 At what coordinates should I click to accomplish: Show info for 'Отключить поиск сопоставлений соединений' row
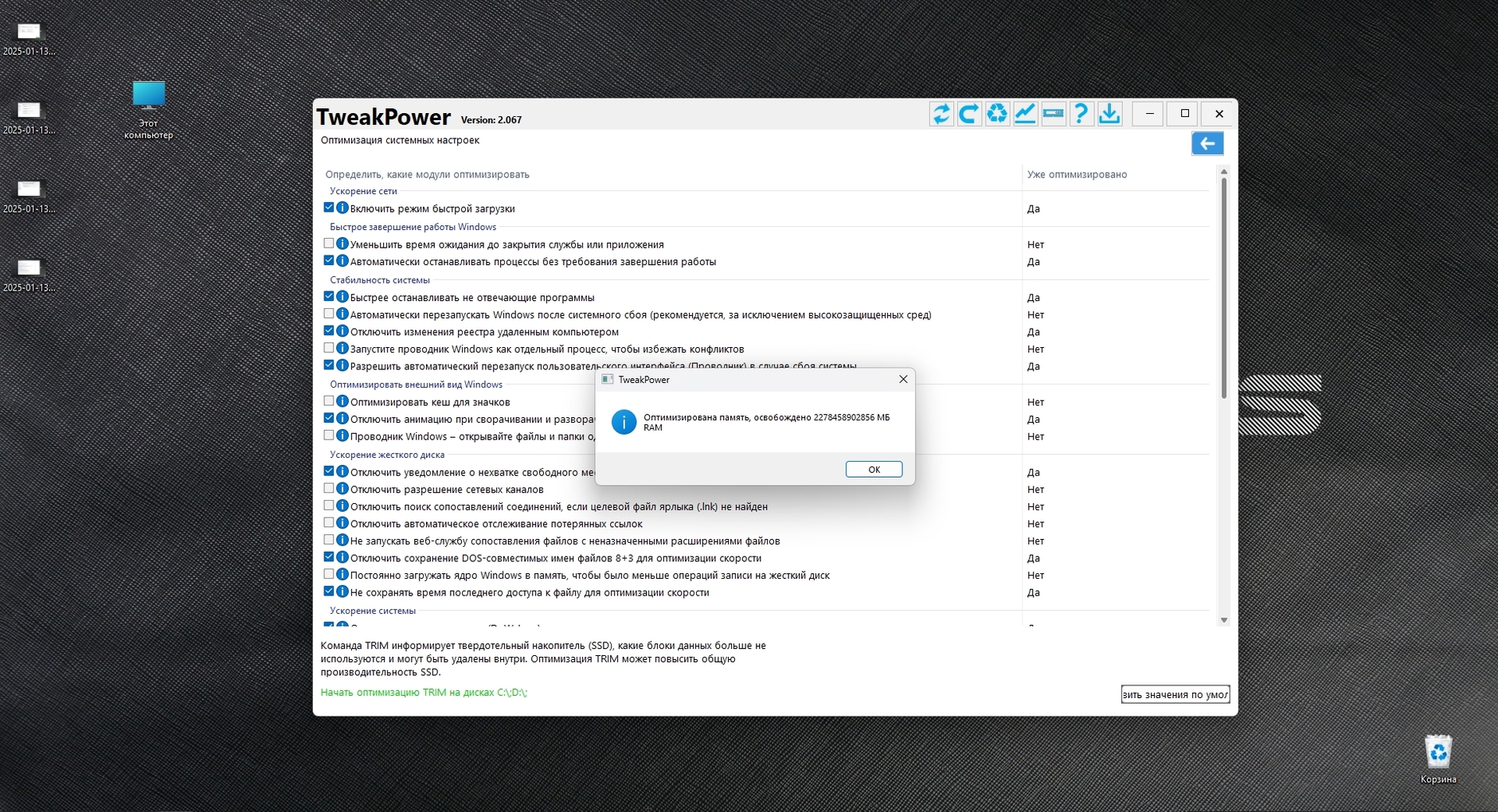pyautogui.click(x=342, y=506)
